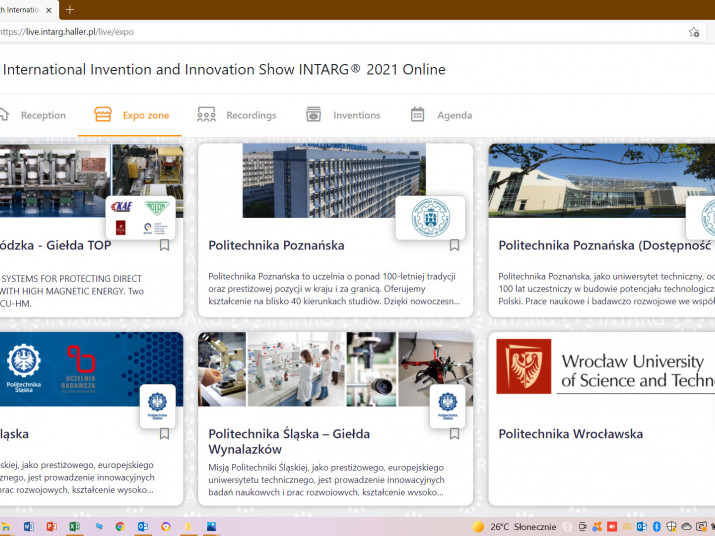
Task: Launch Excel from the Windows taskbar
Action: (x=73, y=527)
